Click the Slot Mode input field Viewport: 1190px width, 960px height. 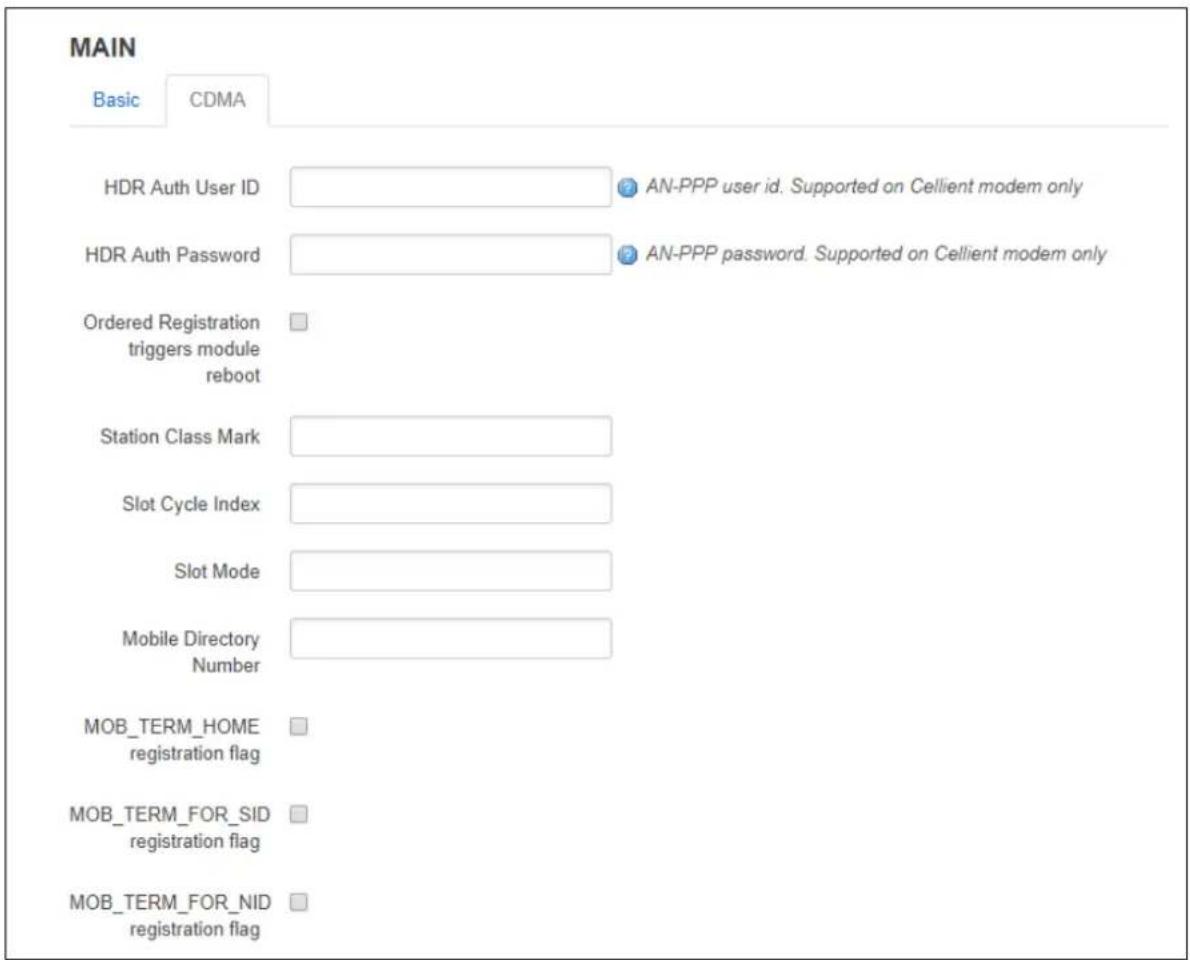point(451,571)
